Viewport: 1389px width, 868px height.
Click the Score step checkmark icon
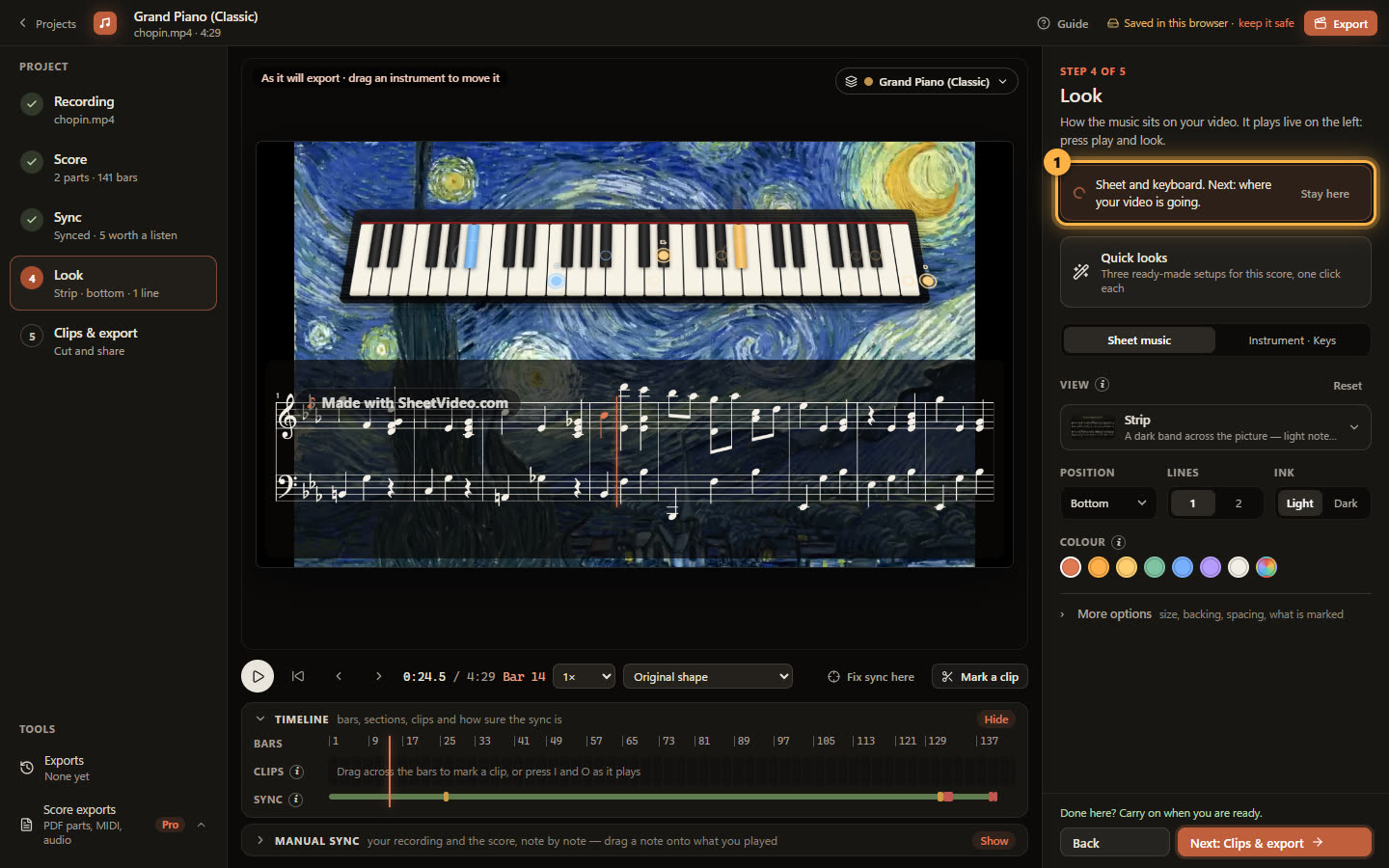(32, 161)
